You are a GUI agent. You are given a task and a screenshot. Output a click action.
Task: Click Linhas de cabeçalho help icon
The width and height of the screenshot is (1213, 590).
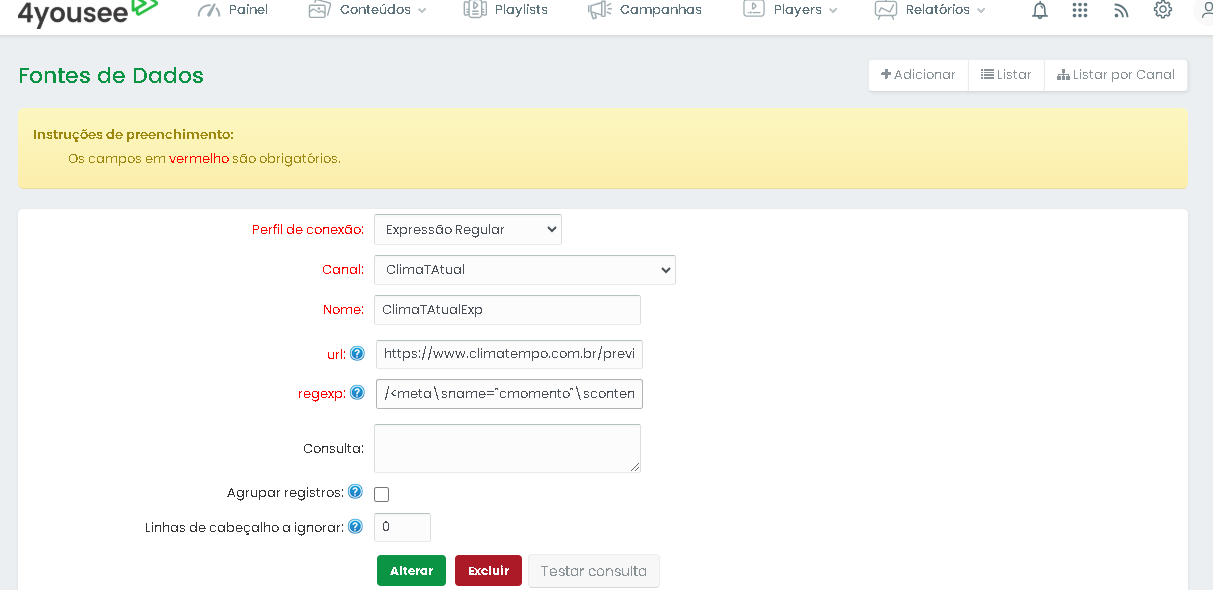pos(355,526)
